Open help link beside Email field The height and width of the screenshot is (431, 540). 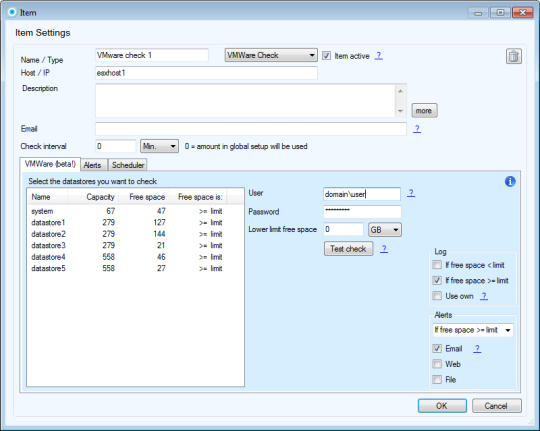click(417, 129)
